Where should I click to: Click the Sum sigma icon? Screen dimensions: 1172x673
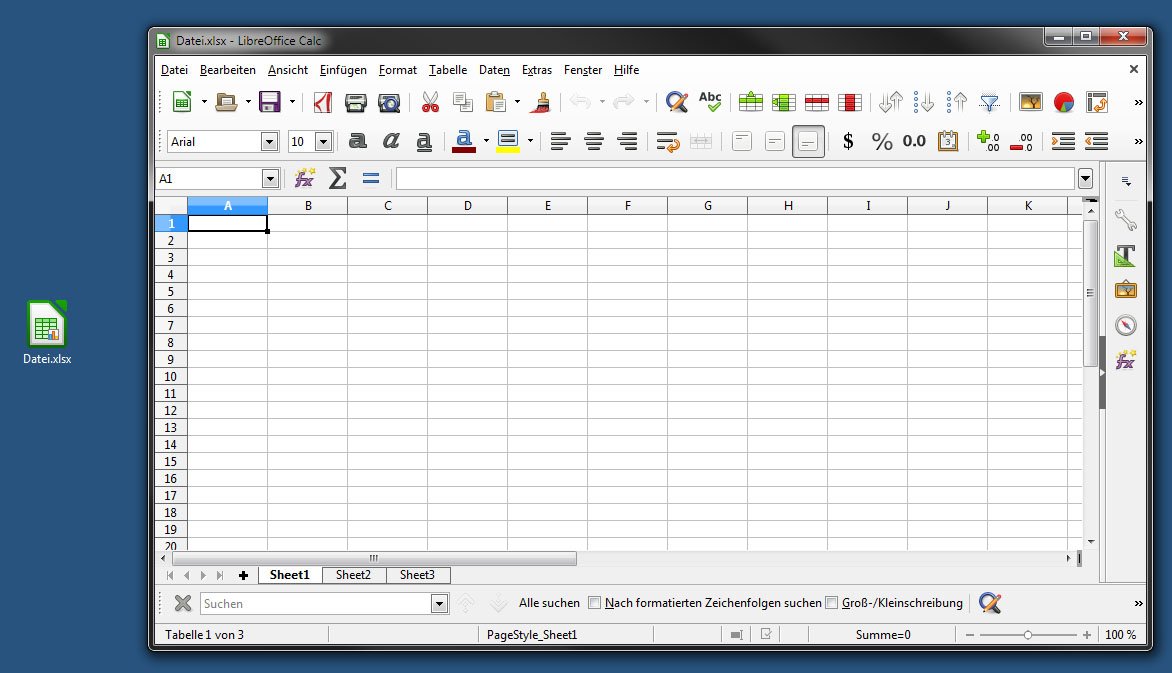338,178
